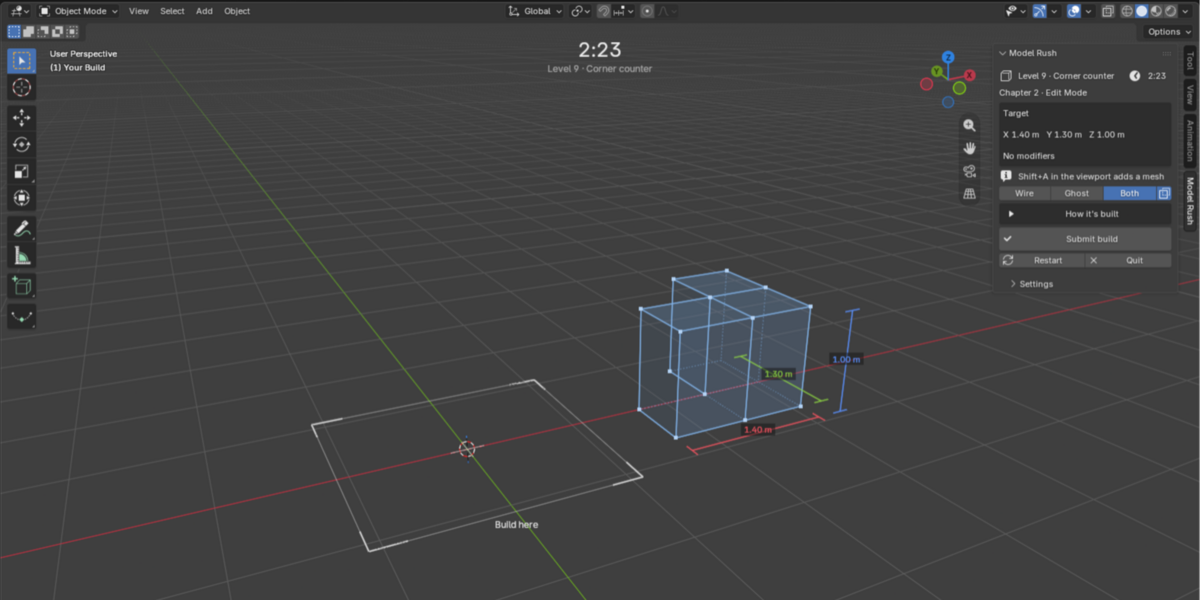This screenshot has height=600, width=1200.
Task: Restart the level
Action: (1041, 260)
